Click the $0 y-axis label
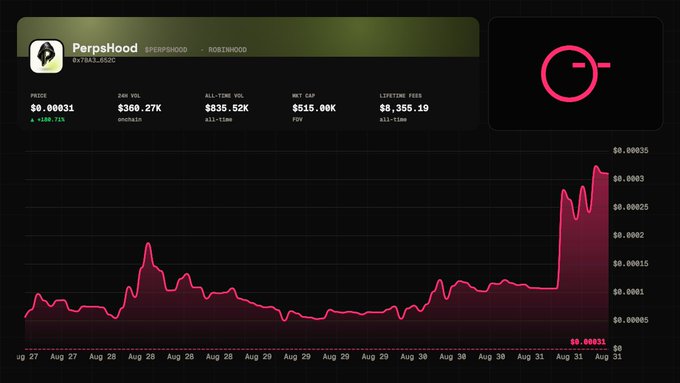680x383 pixels. [618, 348]
